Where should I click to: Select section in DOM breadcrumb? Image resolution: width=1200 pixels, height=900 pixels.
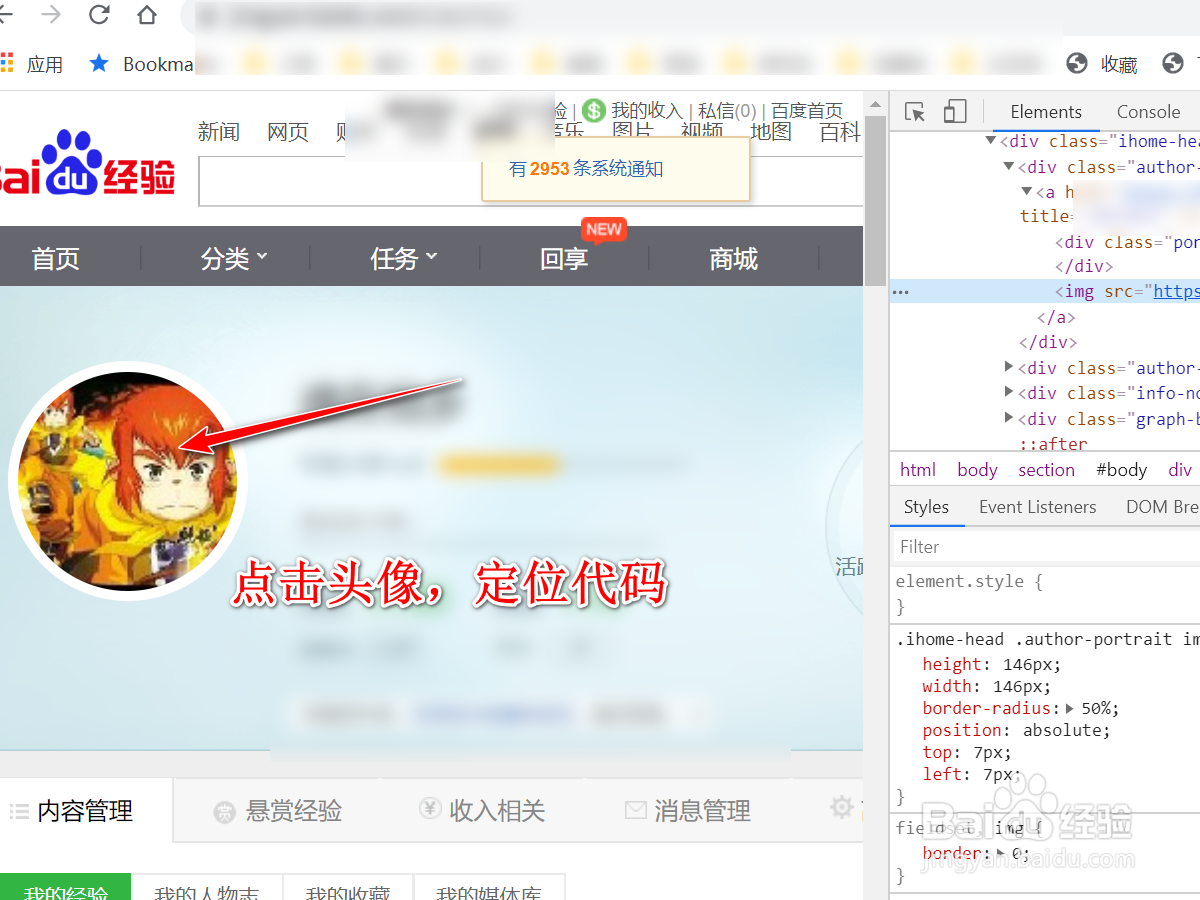[x=1046, y=470]
